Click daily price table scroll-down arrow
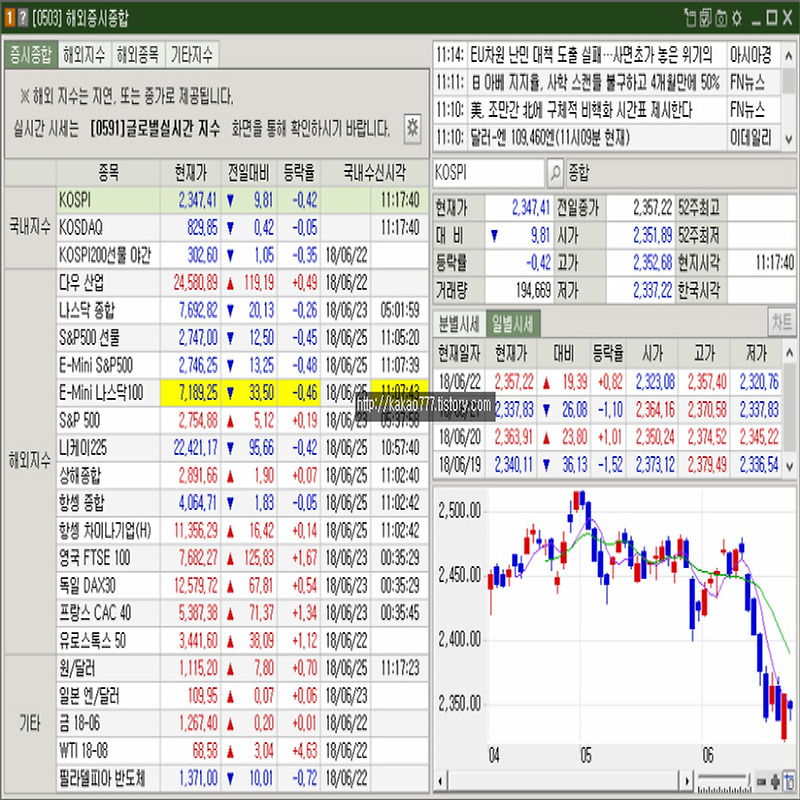Screen dimensions: 800x800 pos(789,466)
